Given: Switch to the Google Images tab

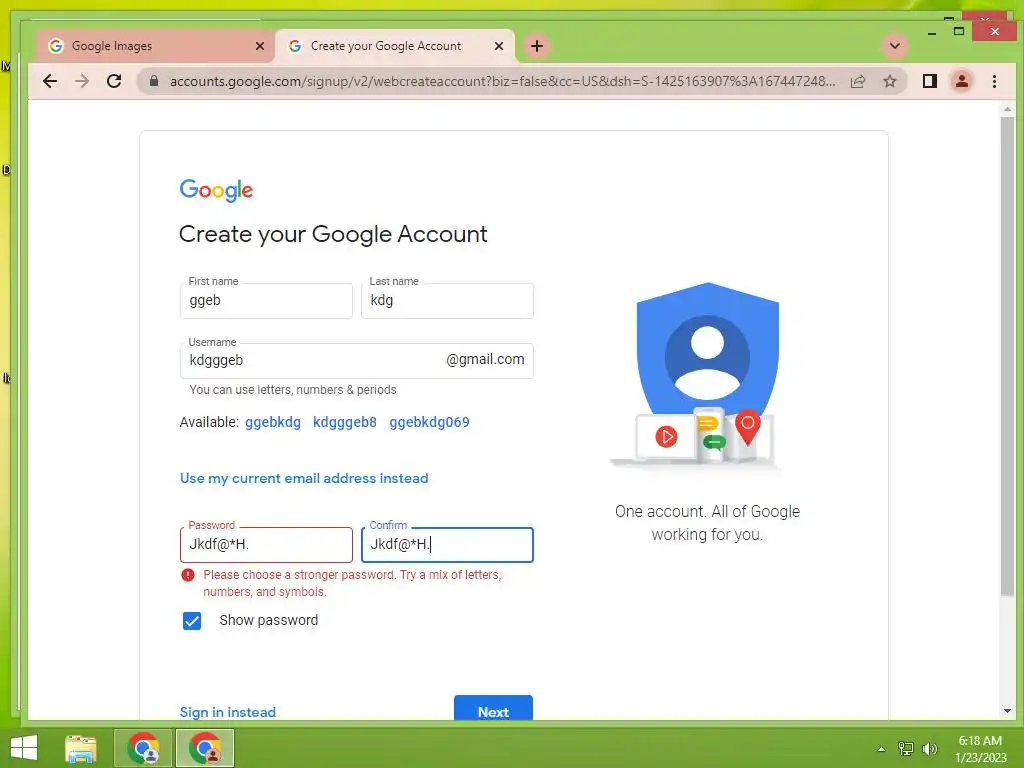Looking at the screenshot, I should [x=155, y=46].
